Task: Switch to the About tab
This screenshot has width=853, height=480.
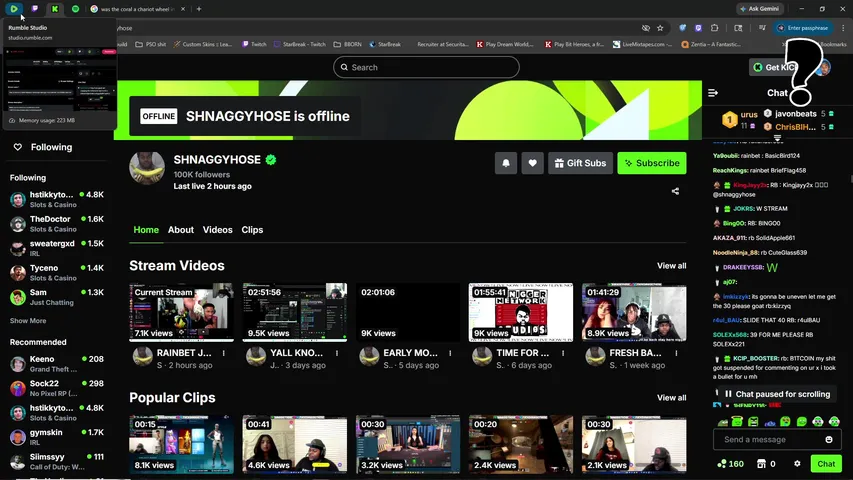Action: [181, 230]
